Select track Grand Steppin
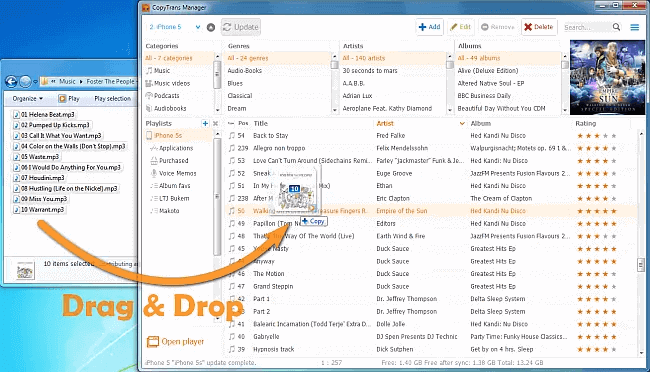 pos(273,286)
